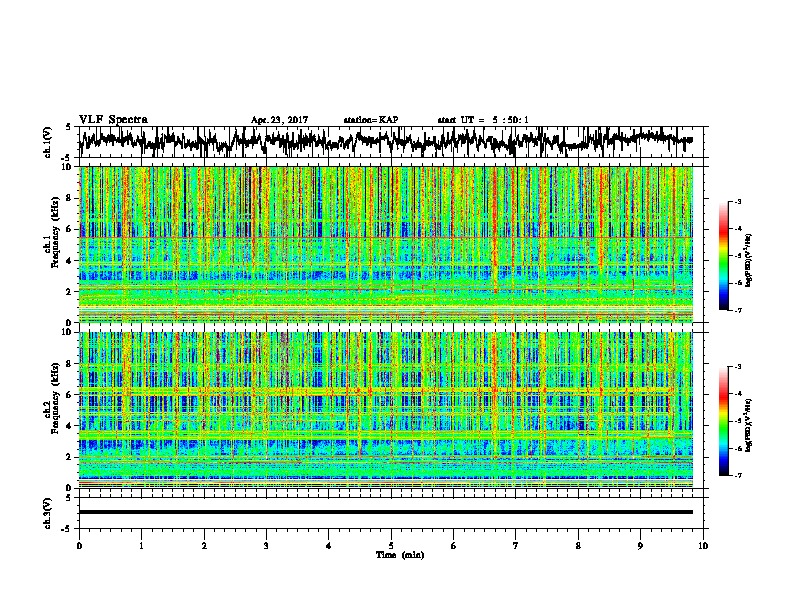The width and height of the screenshot is (792, 612).
Task: Click the ch.2 colorbar "log(PSD)(V²/Hz)" label
Action: 749,424
